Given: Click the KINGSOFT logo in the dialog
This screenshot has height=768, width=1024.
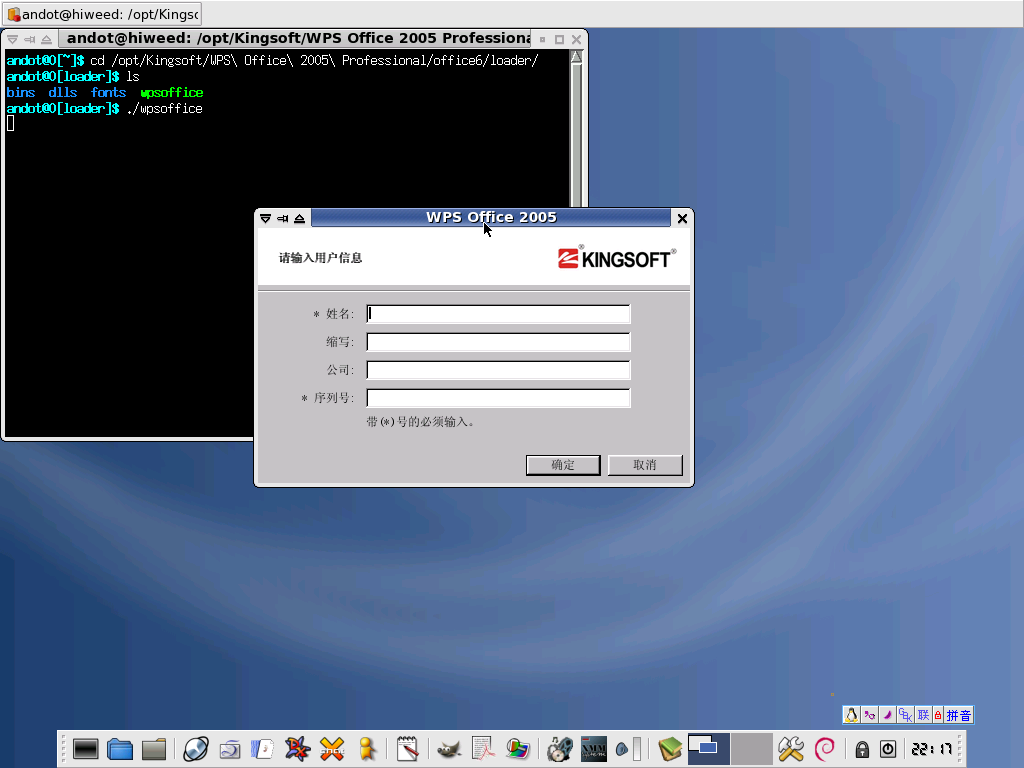Looking at the screenshot, I should pyautogui.click(x=617, y=257).
